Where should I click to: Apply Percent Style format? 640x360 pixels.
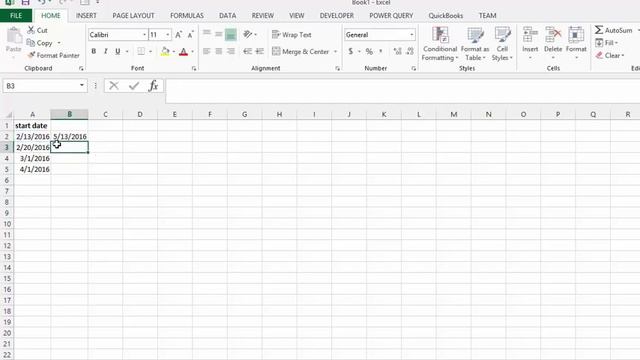[x=369, y=51]
